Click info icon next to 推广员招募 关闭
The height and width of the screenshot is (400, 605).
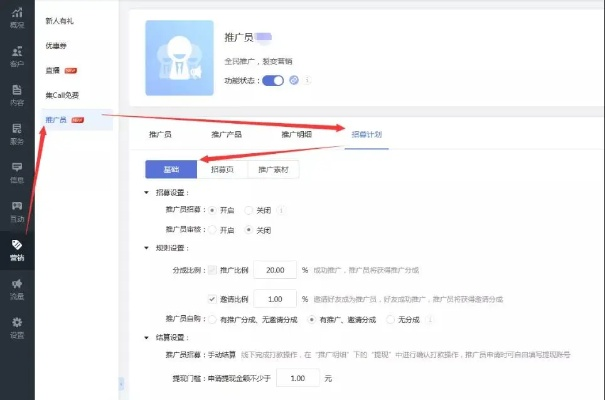281,210
